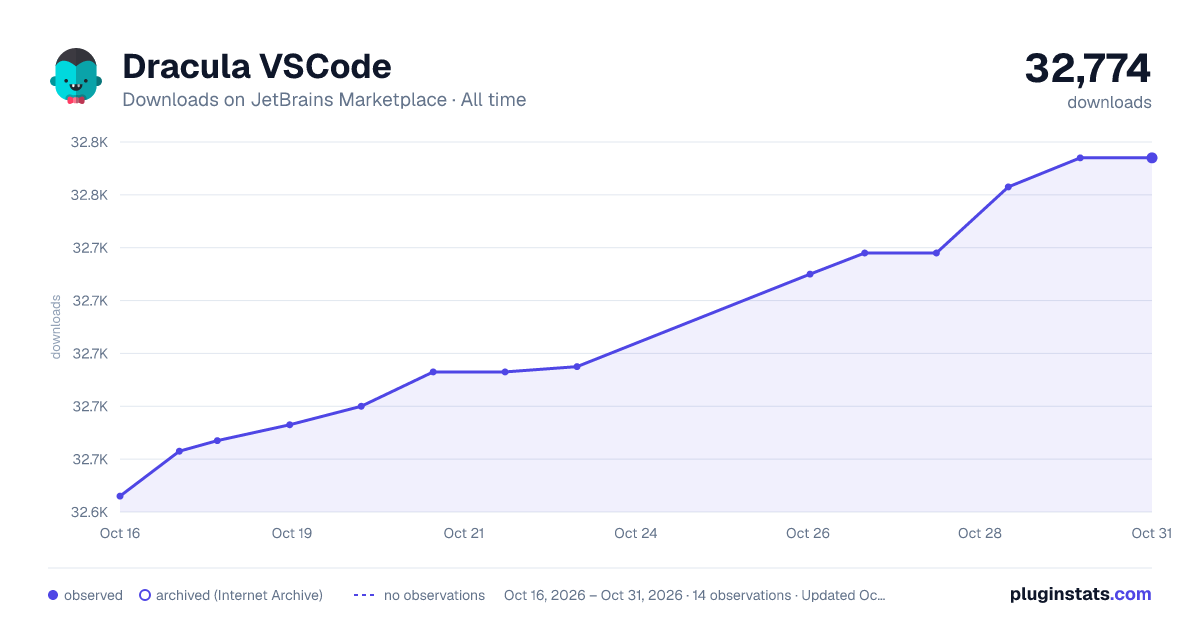The width and height of the screenshot is (1200, 630).
Task: Click the vertical 'downloads' axis title
Action: click(56, 327)
